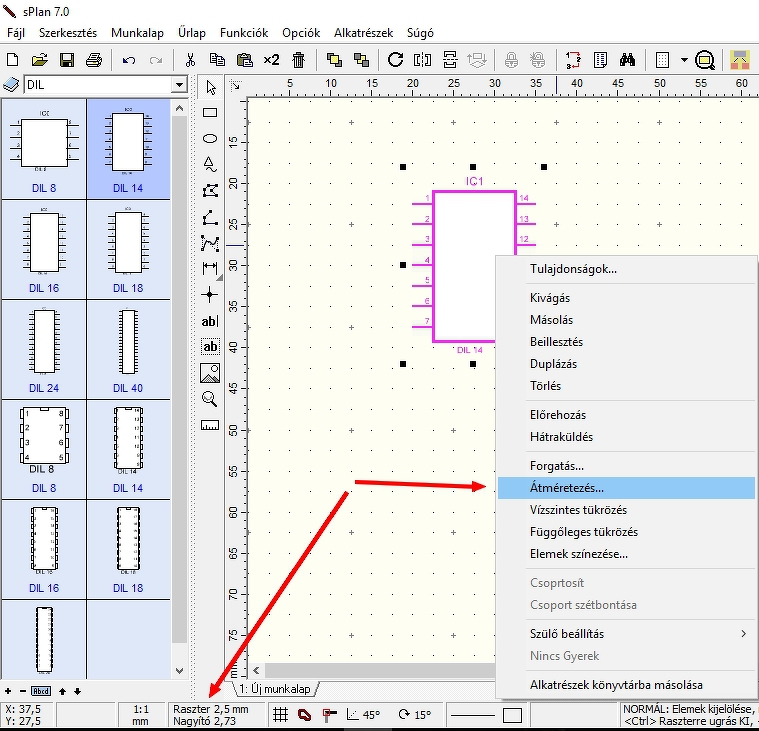
Task: Select the first DIL 16 component thumbnail
Action: tap(44, 249)
